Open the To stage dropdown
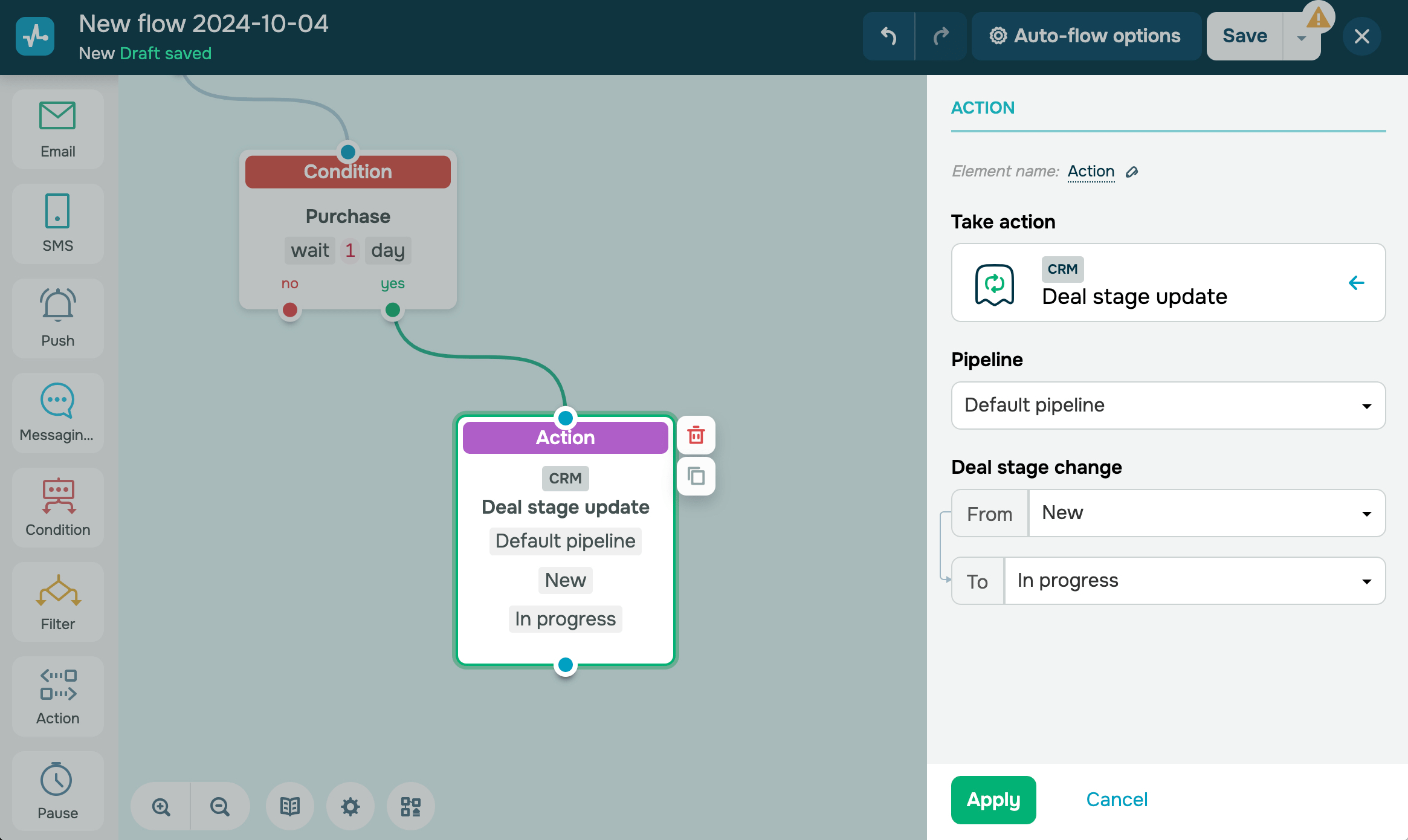Image resolution: width=1408 pixels, height=840 pixels. pos(1194,581)
